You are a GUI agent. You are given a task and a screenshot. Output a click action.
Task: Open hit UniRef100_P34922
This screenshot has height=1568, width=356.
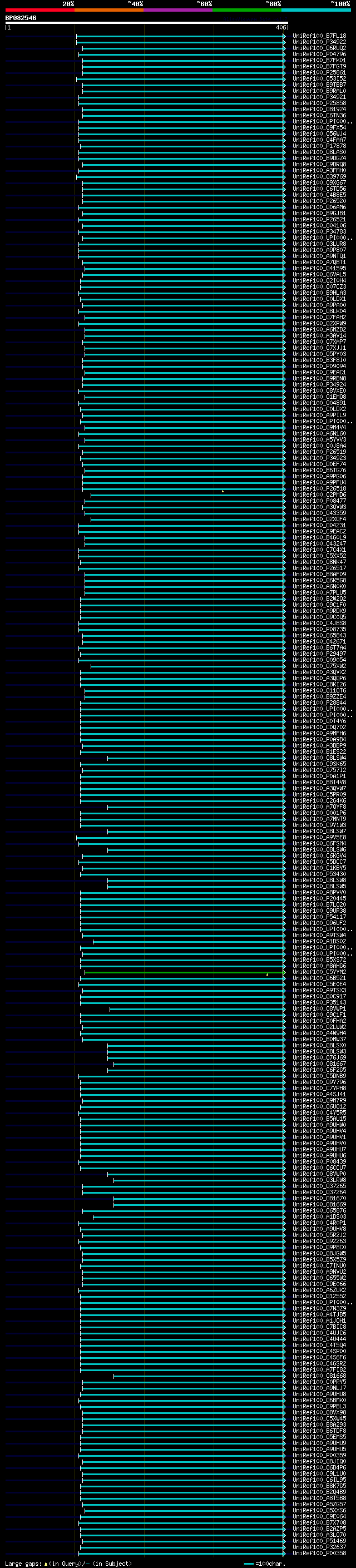coord(319,42)
